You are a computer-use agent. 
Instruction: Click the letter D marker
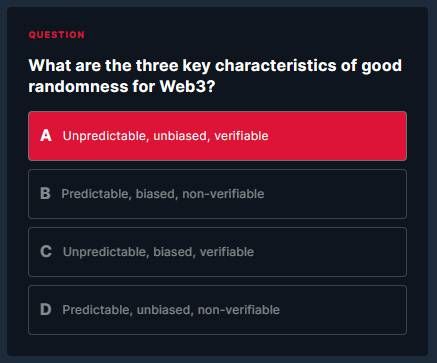(x=46, y=310)
